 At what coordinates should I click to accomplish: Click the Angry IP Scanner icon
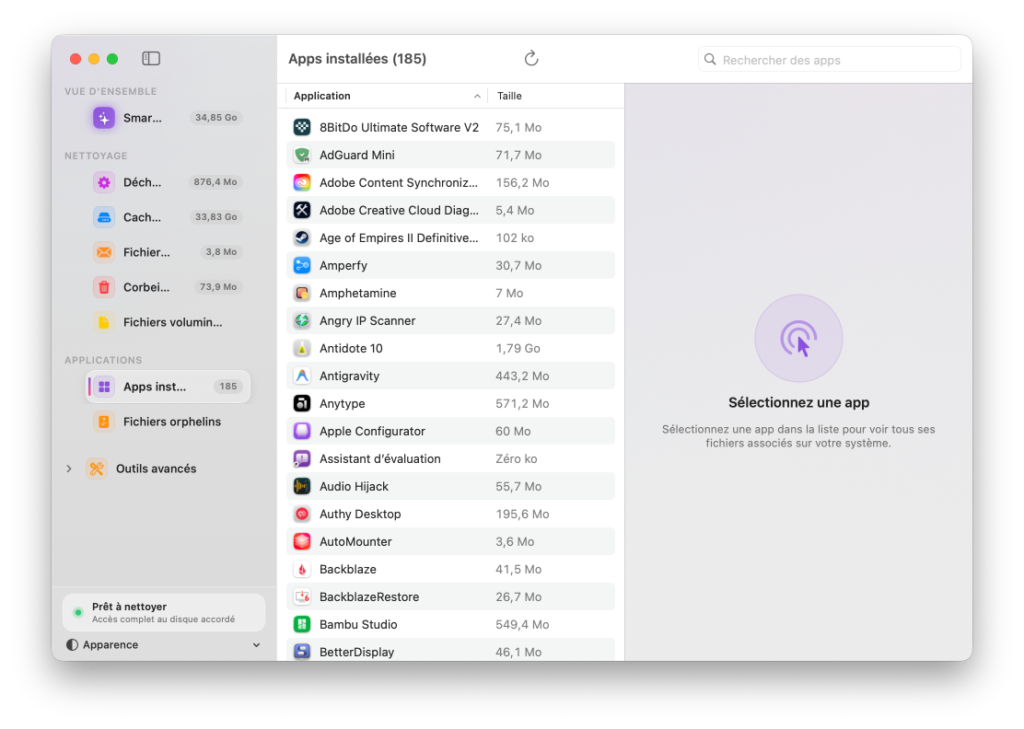pyautogui.click(x=302, y=321)
